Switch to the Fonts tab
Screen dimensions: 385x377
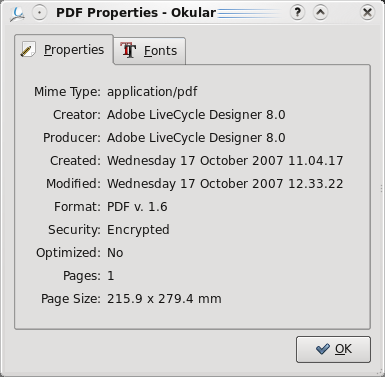[x=150, y=51]
